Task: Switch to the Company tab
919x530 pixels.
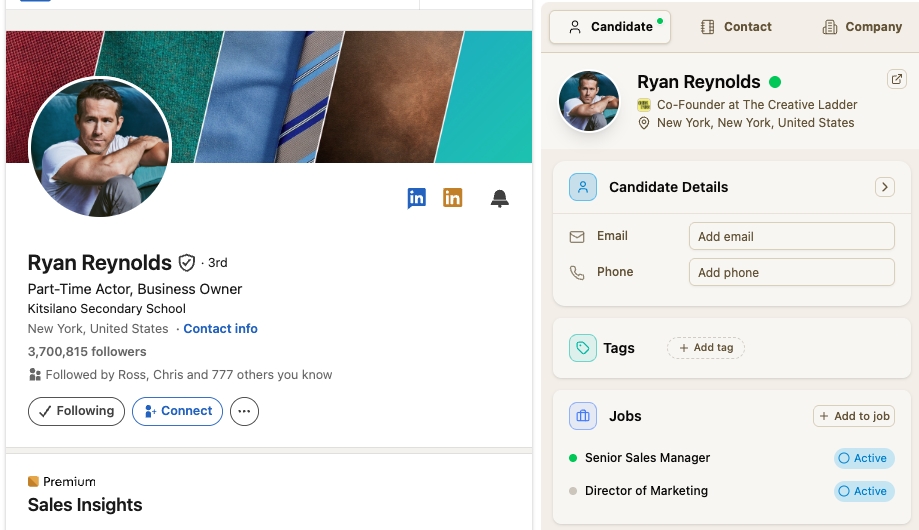Action: click(863, 27)
